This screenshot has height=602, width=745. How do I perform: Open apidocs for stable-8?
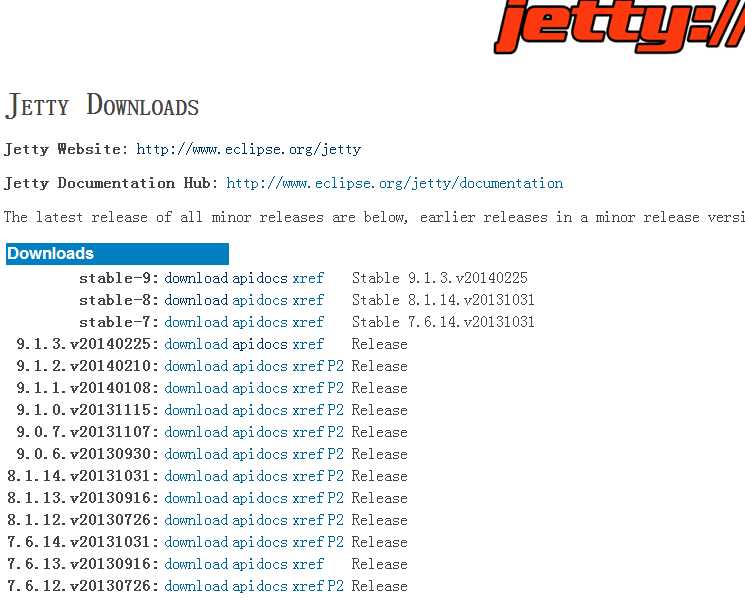click(x=260, y=300)
